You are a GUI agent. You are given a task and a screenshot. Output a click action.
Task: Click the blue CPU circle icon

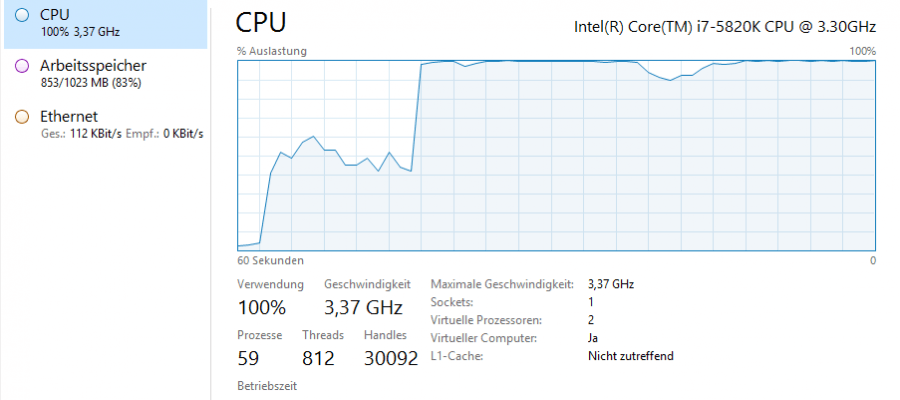pos(22,17)
